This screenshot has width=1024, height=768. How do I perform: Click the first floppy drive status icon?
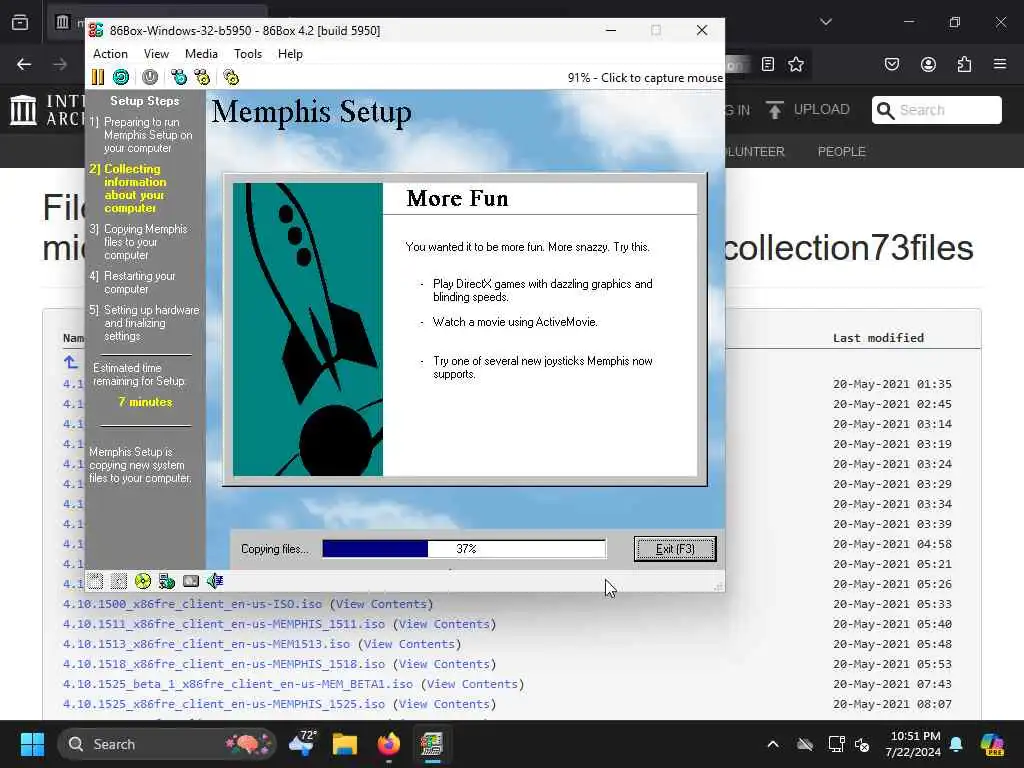(95, 581)
